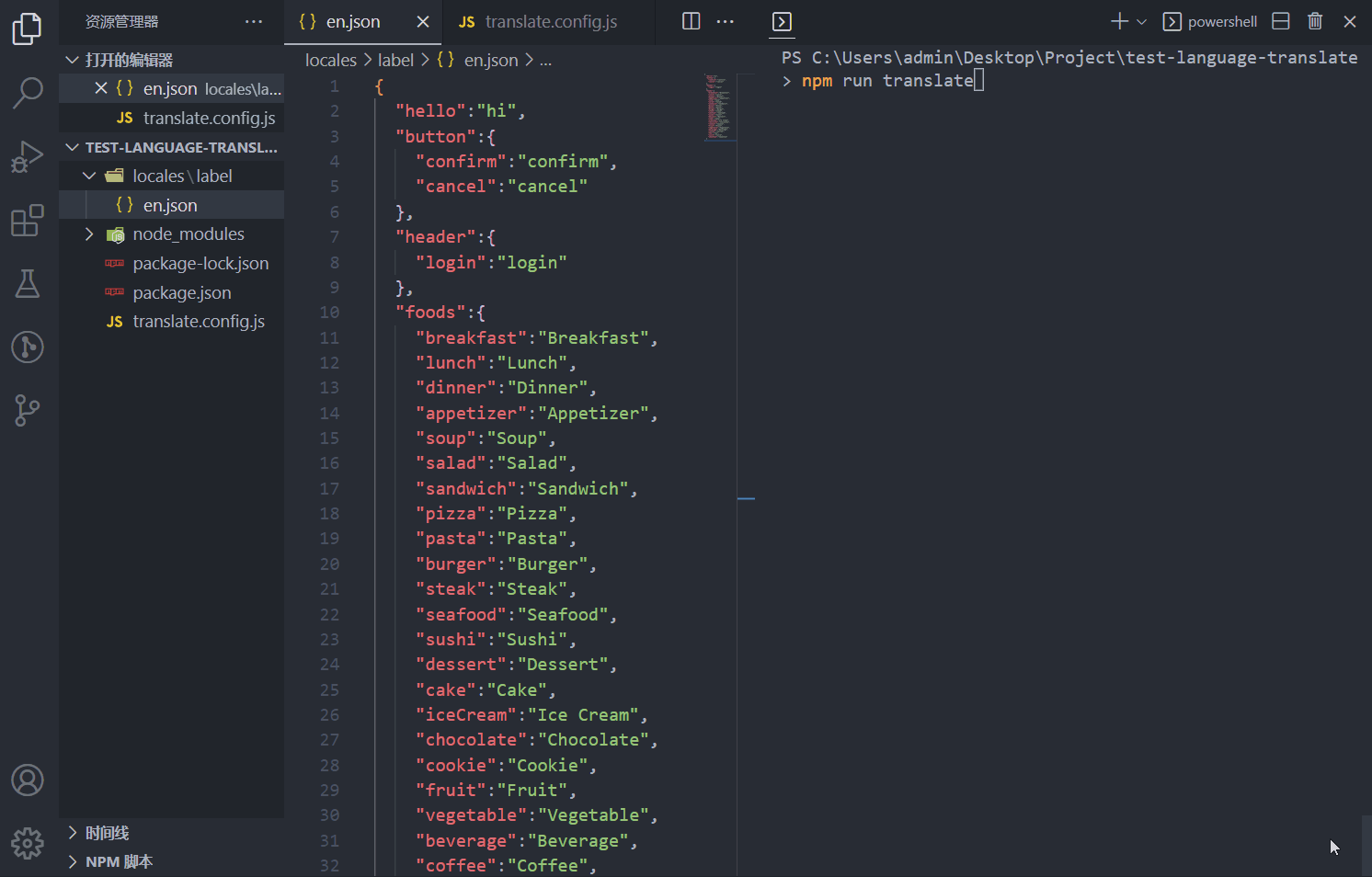
Task: Click the "sandwich":"Sandwich" line
Action: pos(526,489)
